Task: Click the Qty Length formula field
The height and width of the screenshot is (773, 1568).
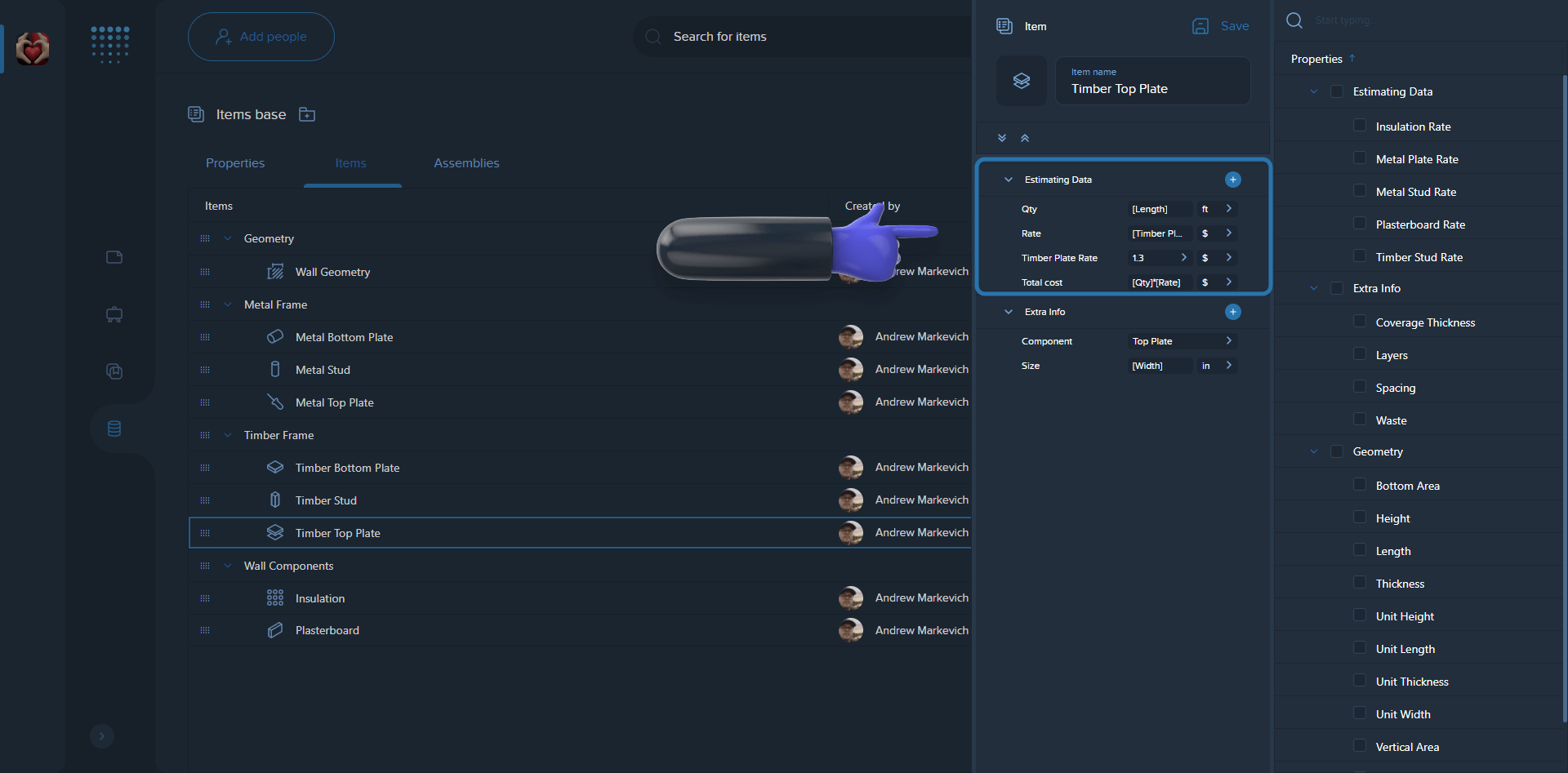Action: [1160, 209]
